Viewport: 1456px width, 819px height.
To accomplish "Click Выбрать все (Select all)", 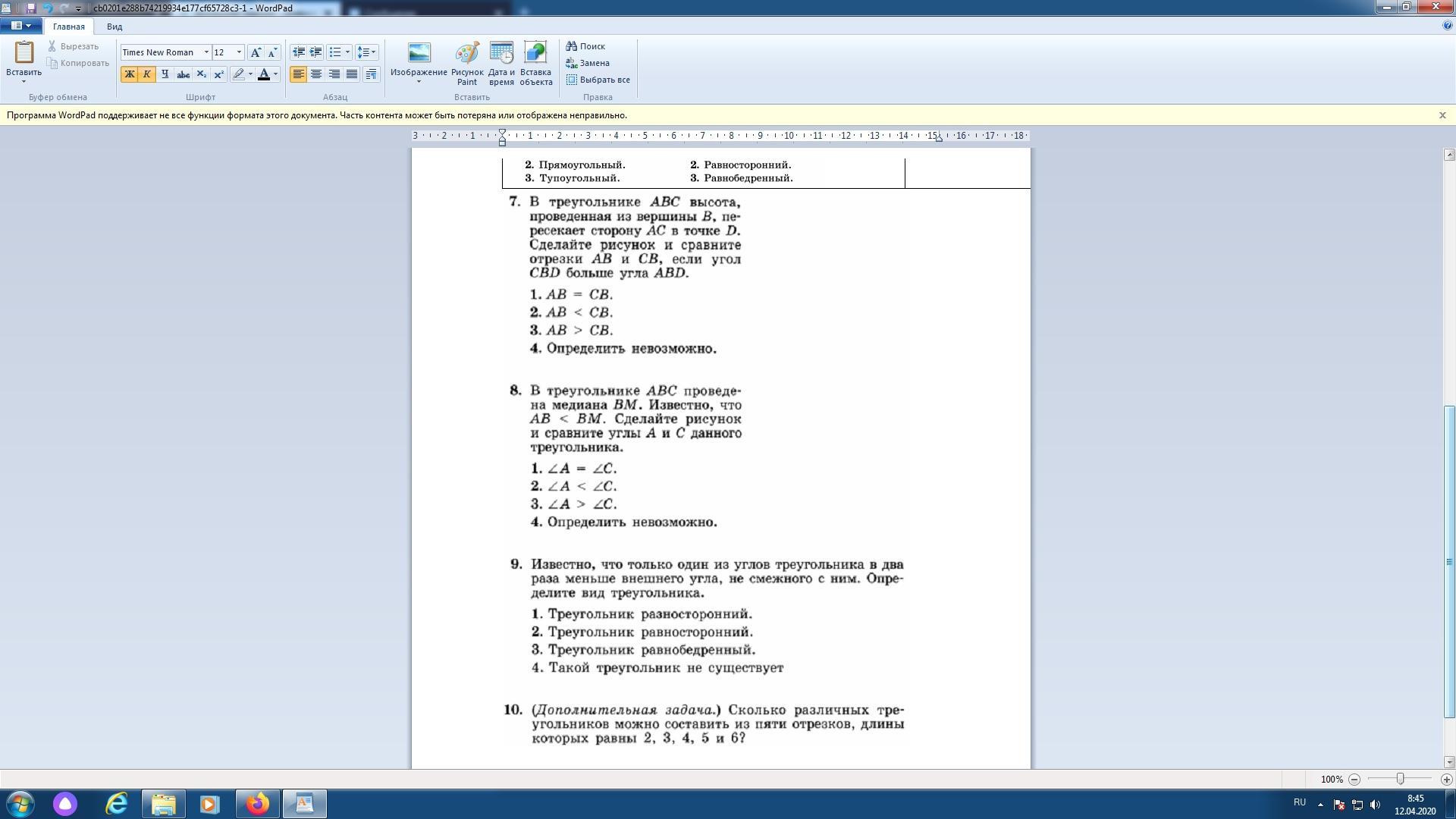I will pos(598,80).
